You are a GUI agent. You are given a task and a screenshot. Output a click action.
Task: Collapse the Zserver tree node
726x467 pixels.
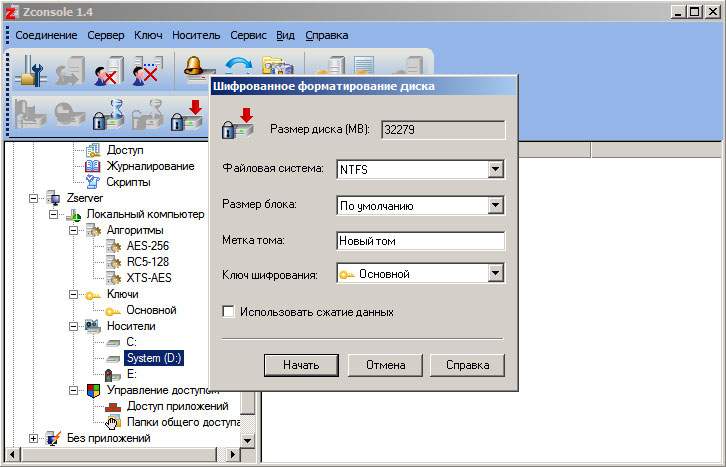tap(33, 198)
